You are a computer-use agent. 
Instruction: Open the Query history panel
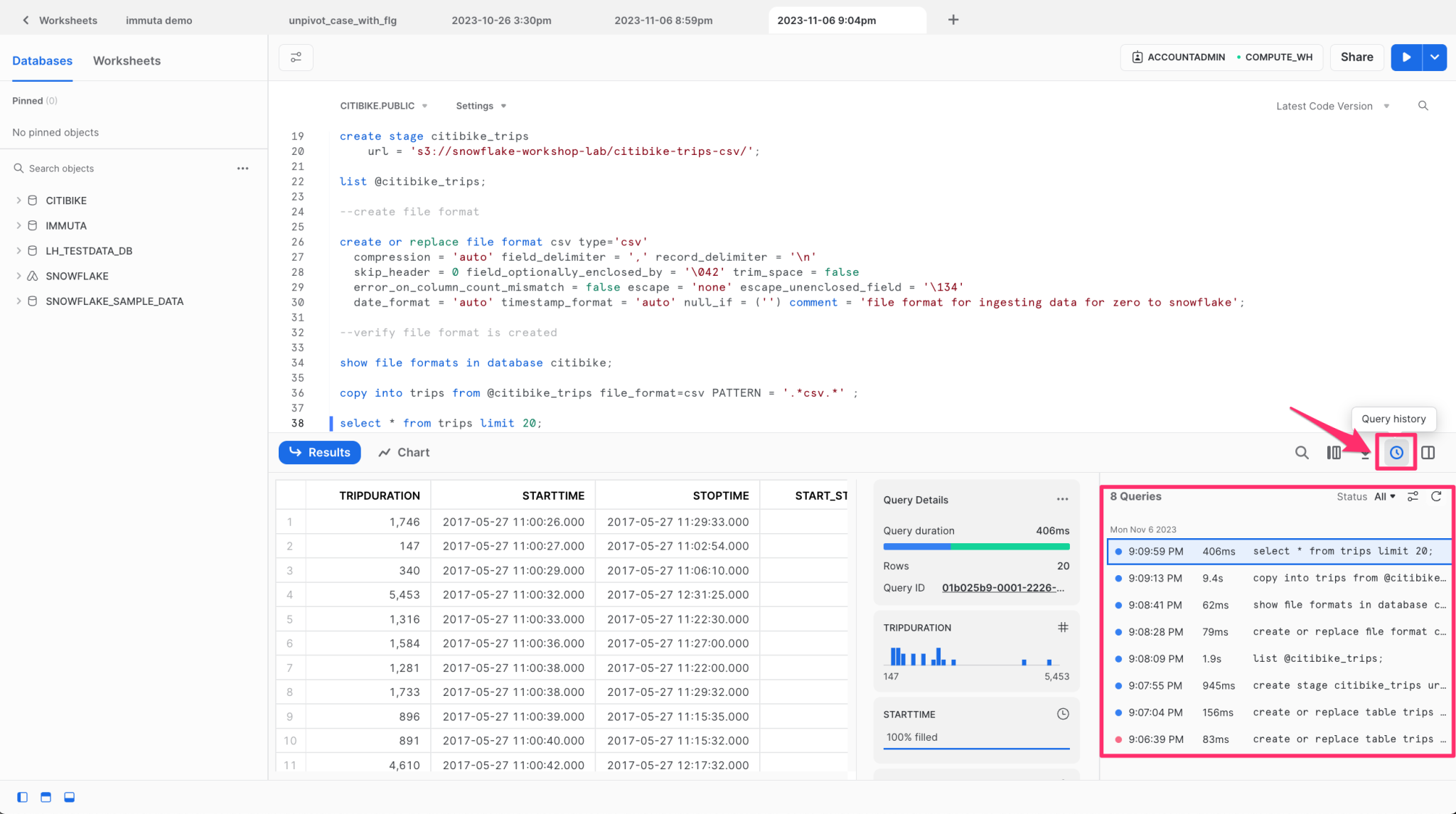coord(1396,452)
